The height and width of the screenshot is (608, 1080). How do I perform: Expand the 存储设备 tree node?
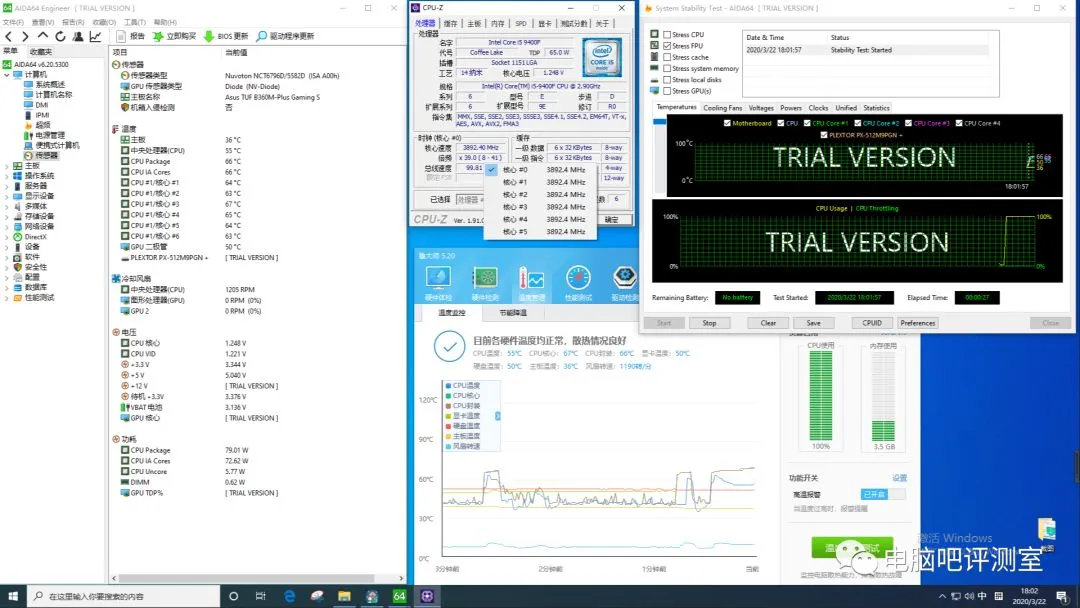[7, 216]
